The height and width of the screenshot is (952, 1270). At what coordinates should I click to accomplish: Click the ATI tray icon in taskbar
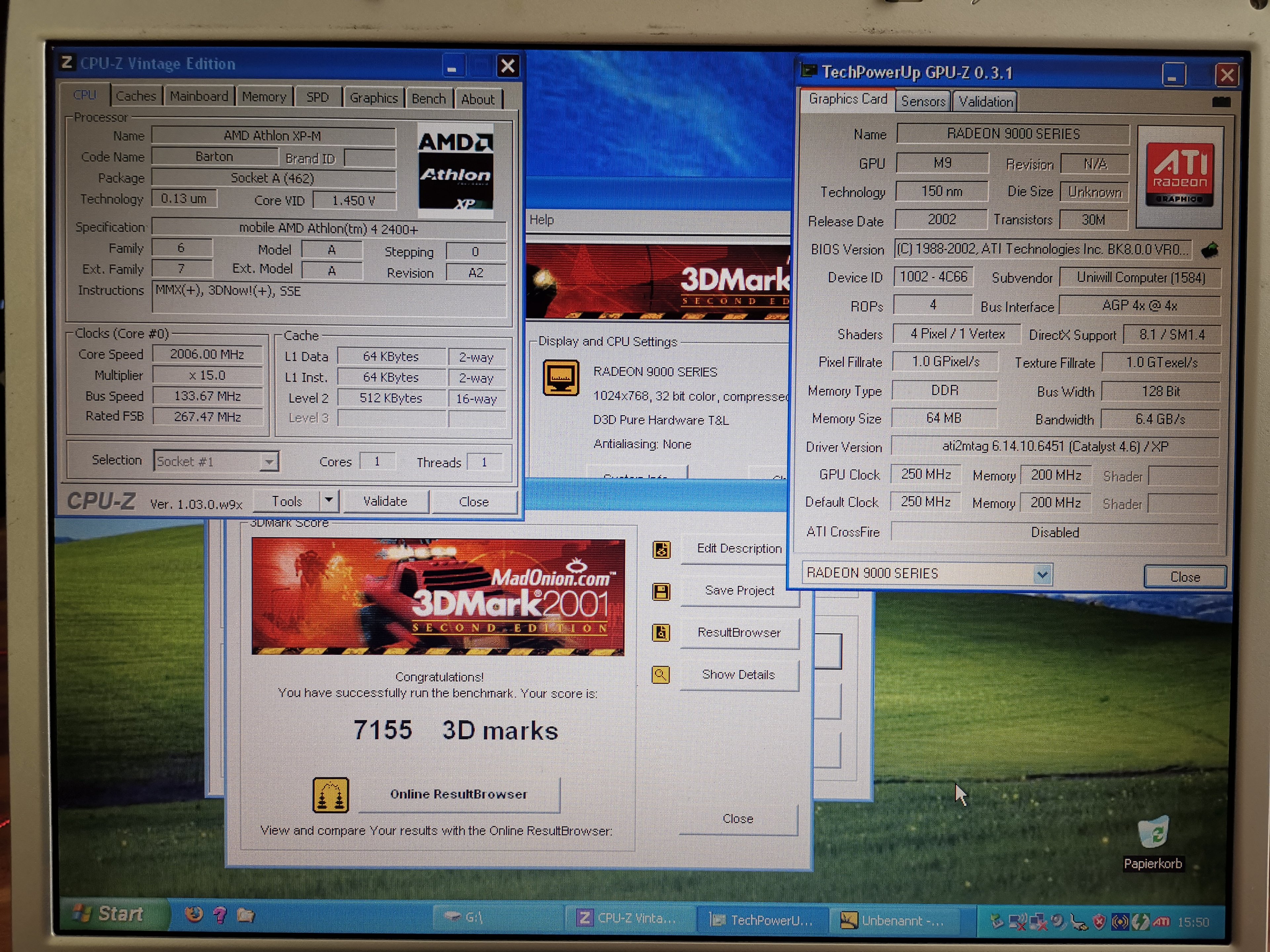(1161, 922)
